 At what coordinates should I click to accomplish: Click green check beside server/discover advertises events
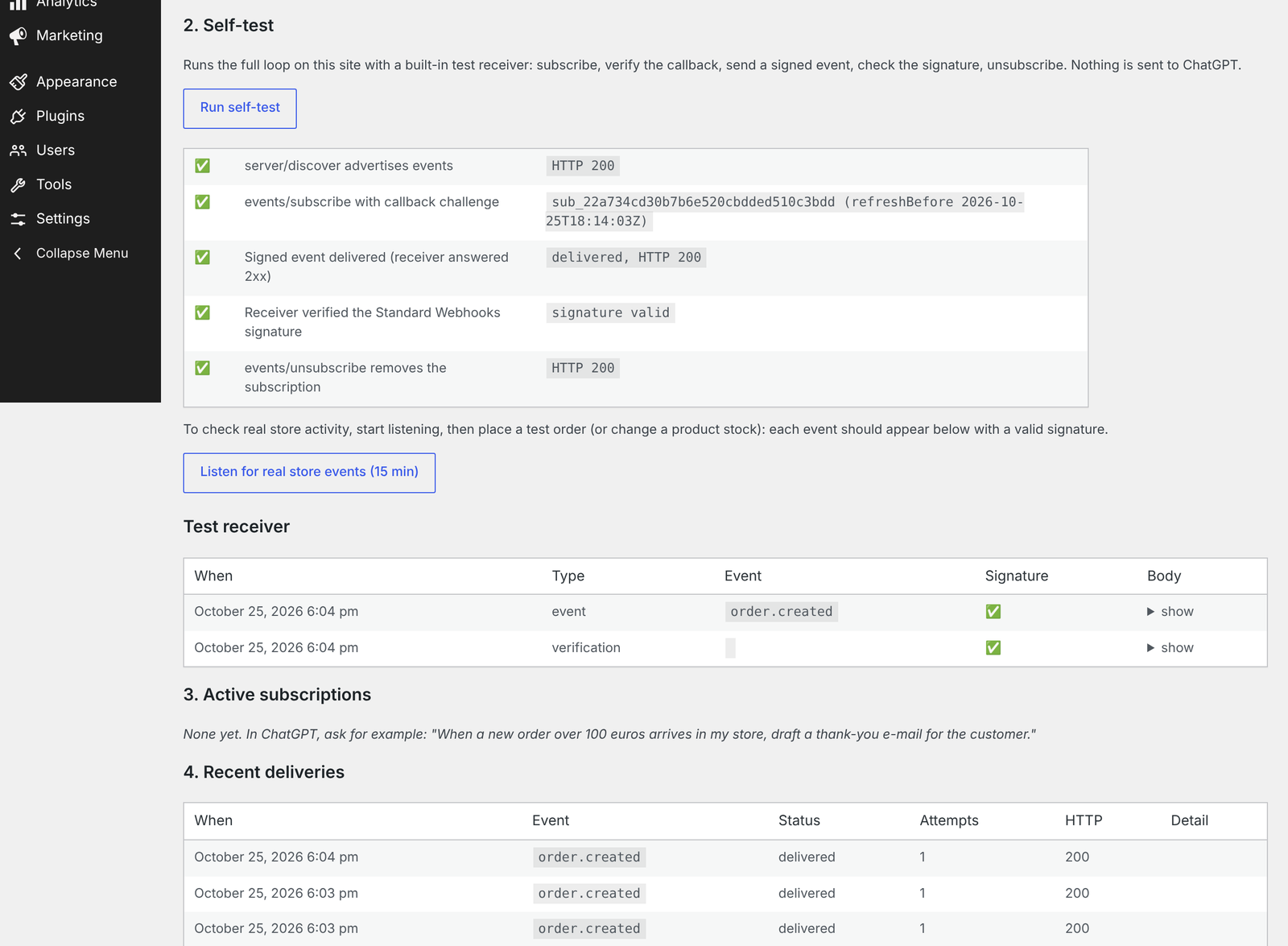(203, 166)
